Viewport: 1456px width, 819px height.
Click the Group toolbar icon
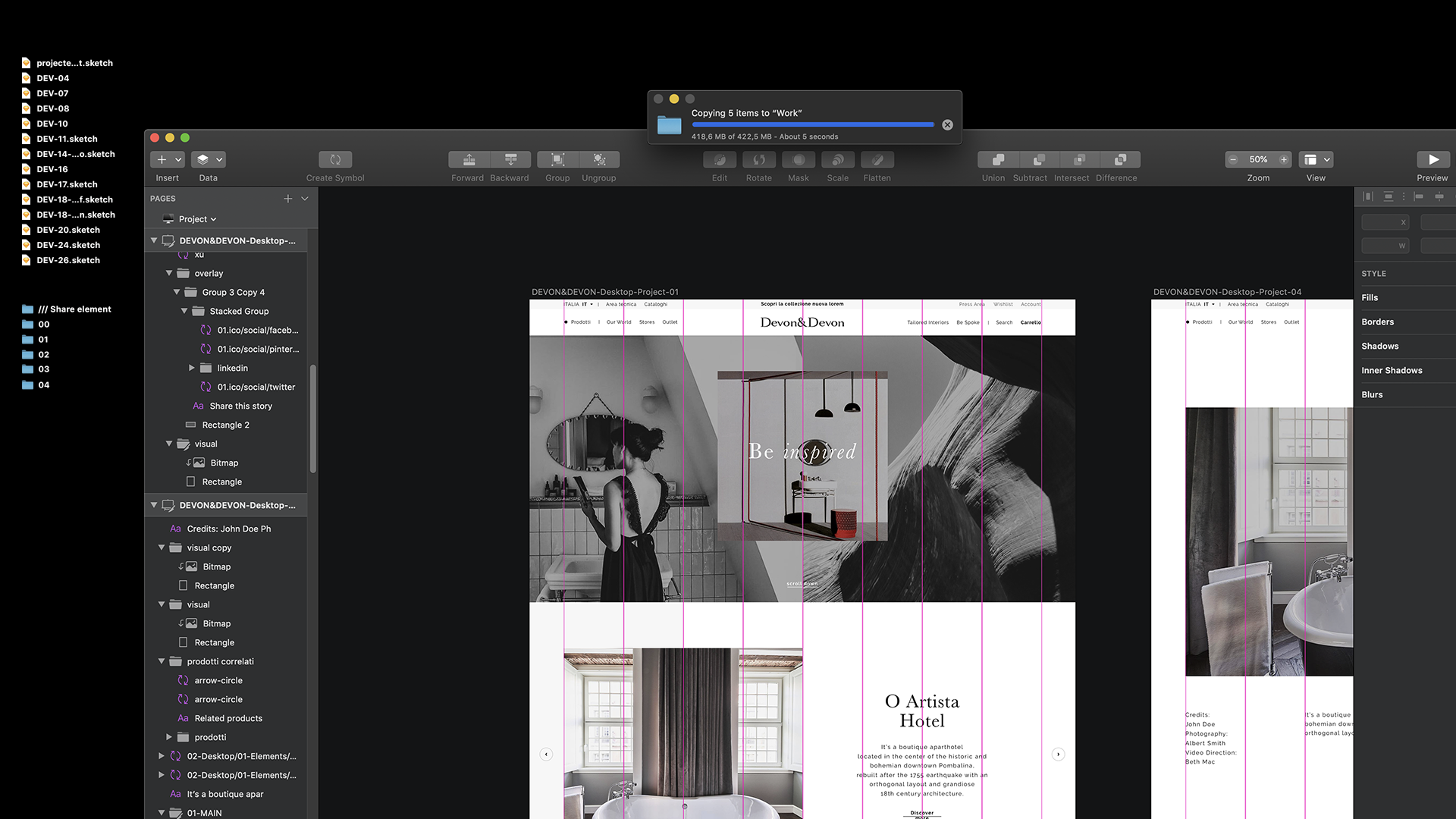pyautogui.click(x=557, y=159)
